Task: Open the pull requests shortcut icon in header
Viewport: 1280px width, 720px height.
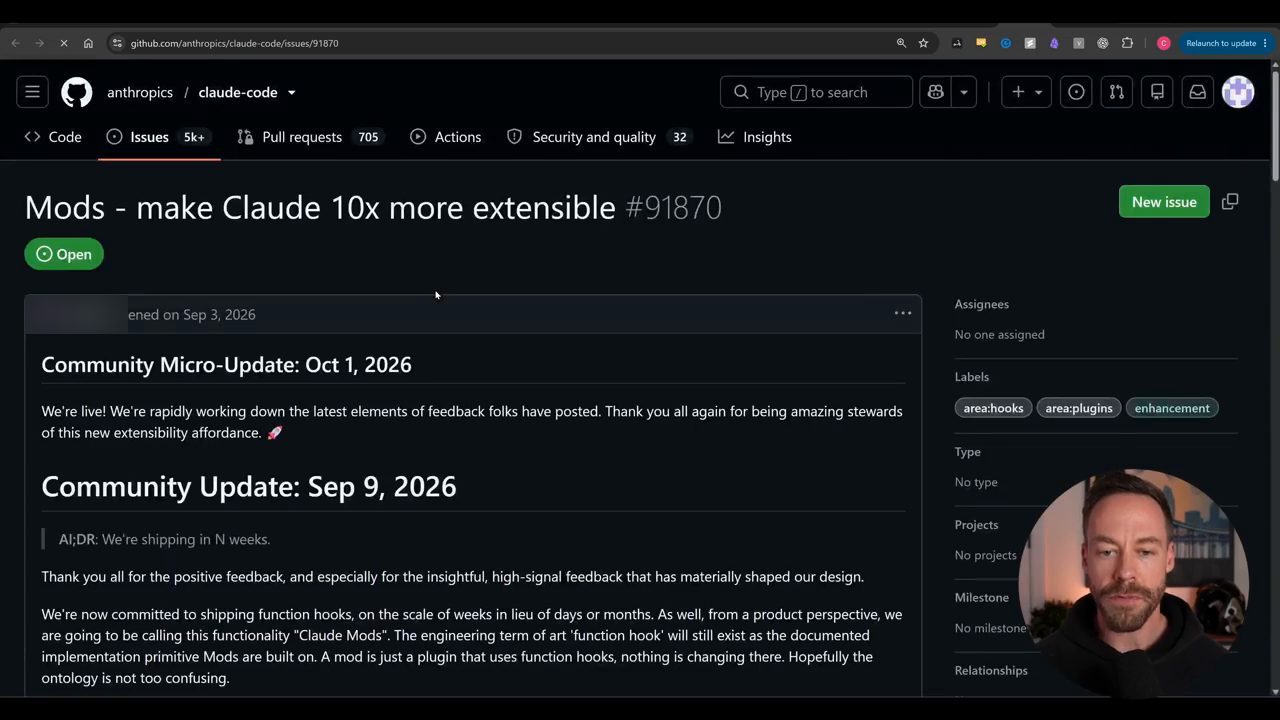Action: [x=1117, y=92]
